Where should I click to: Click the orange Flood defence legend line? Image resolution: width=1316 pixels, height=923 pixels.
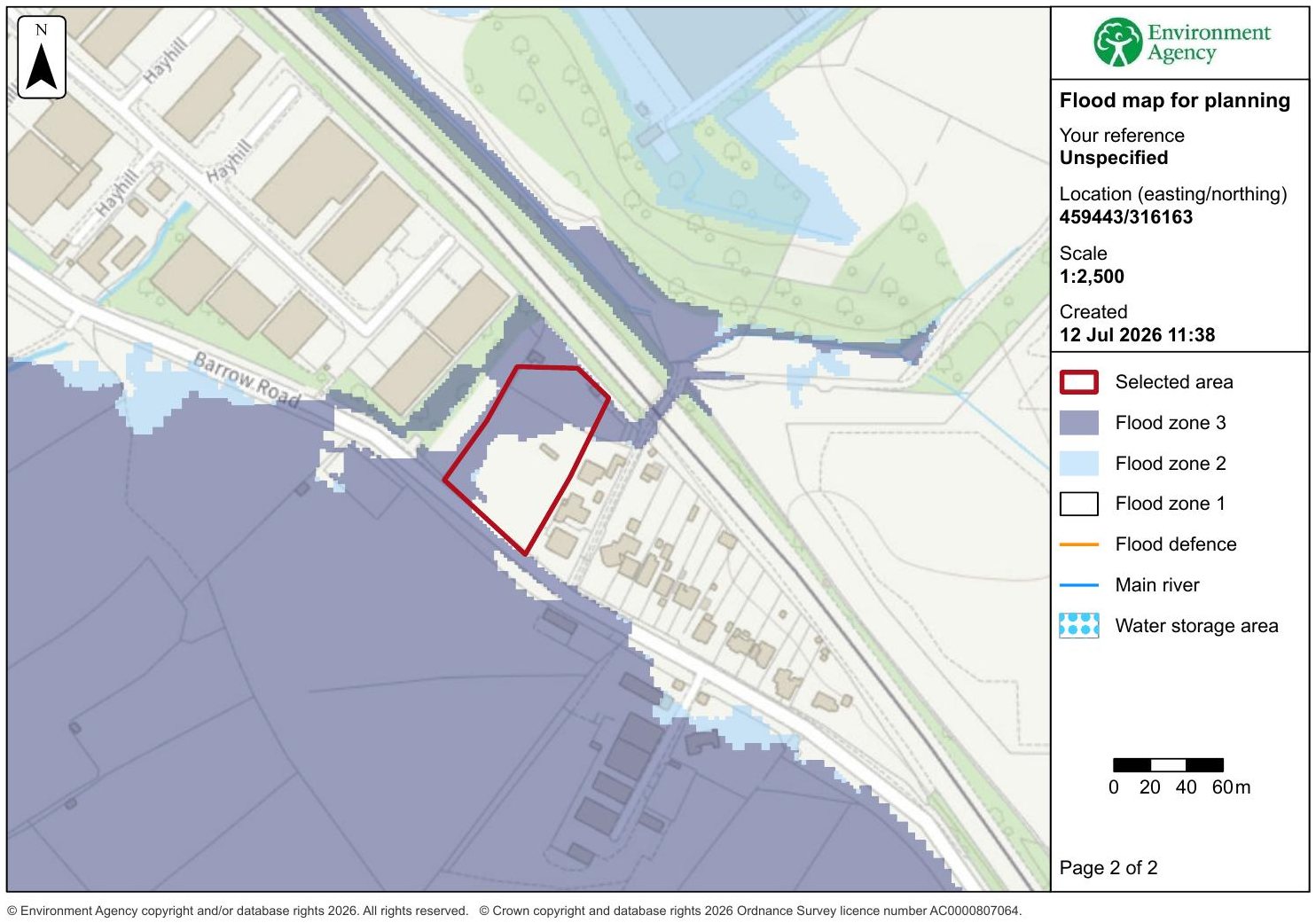coord(1079,544)
